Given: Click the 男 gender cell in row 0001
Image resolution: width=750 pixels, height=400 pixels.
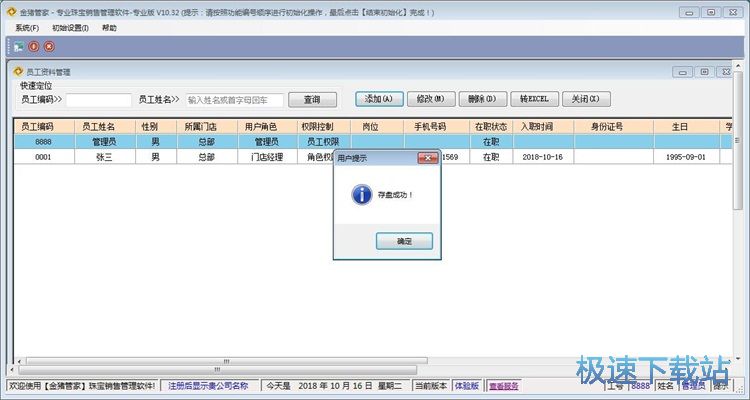Looking at the screenshot, I should point(156,157).
